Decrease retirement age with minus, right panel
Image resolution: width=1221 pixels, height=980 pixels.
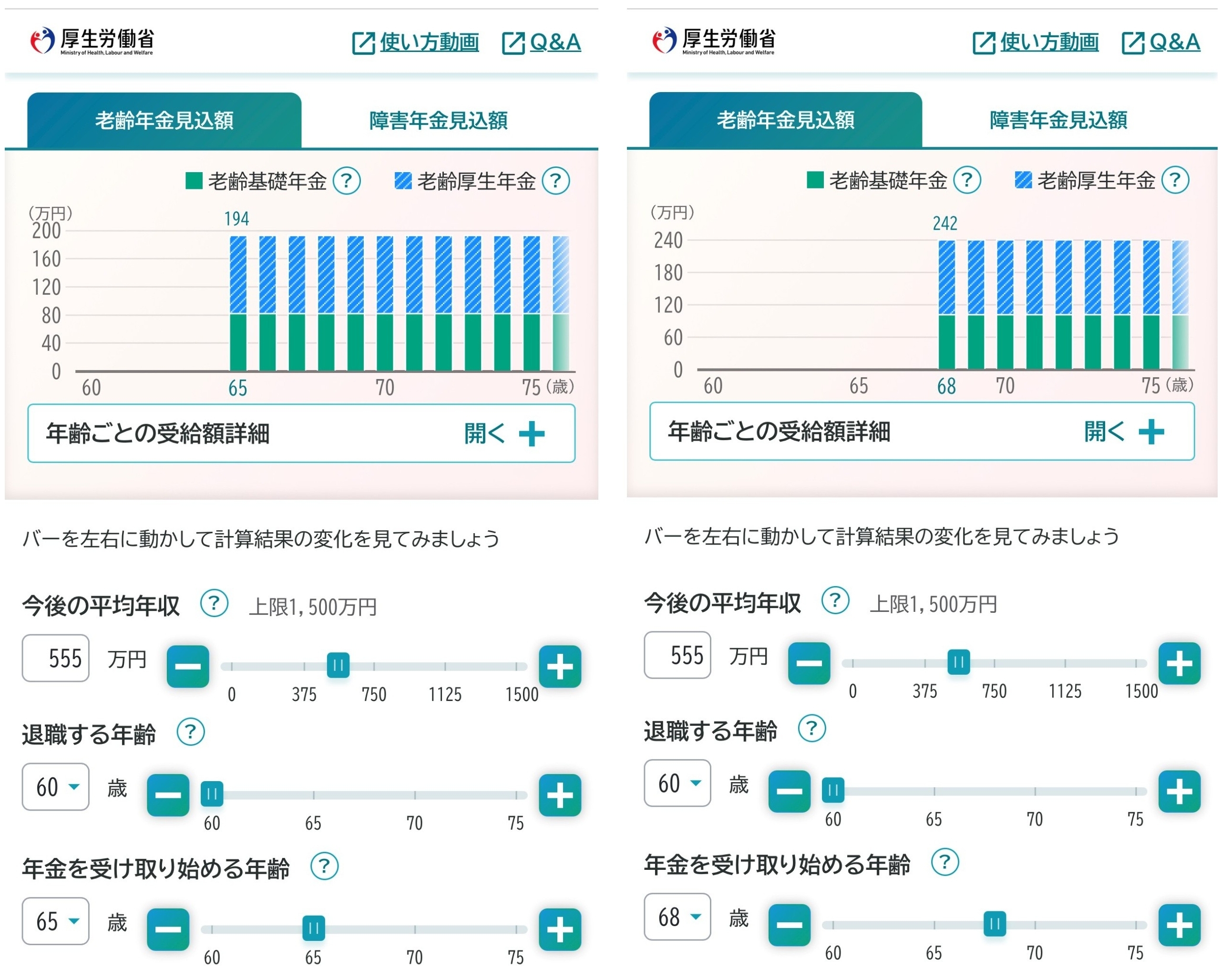click(x=790, y=791)
